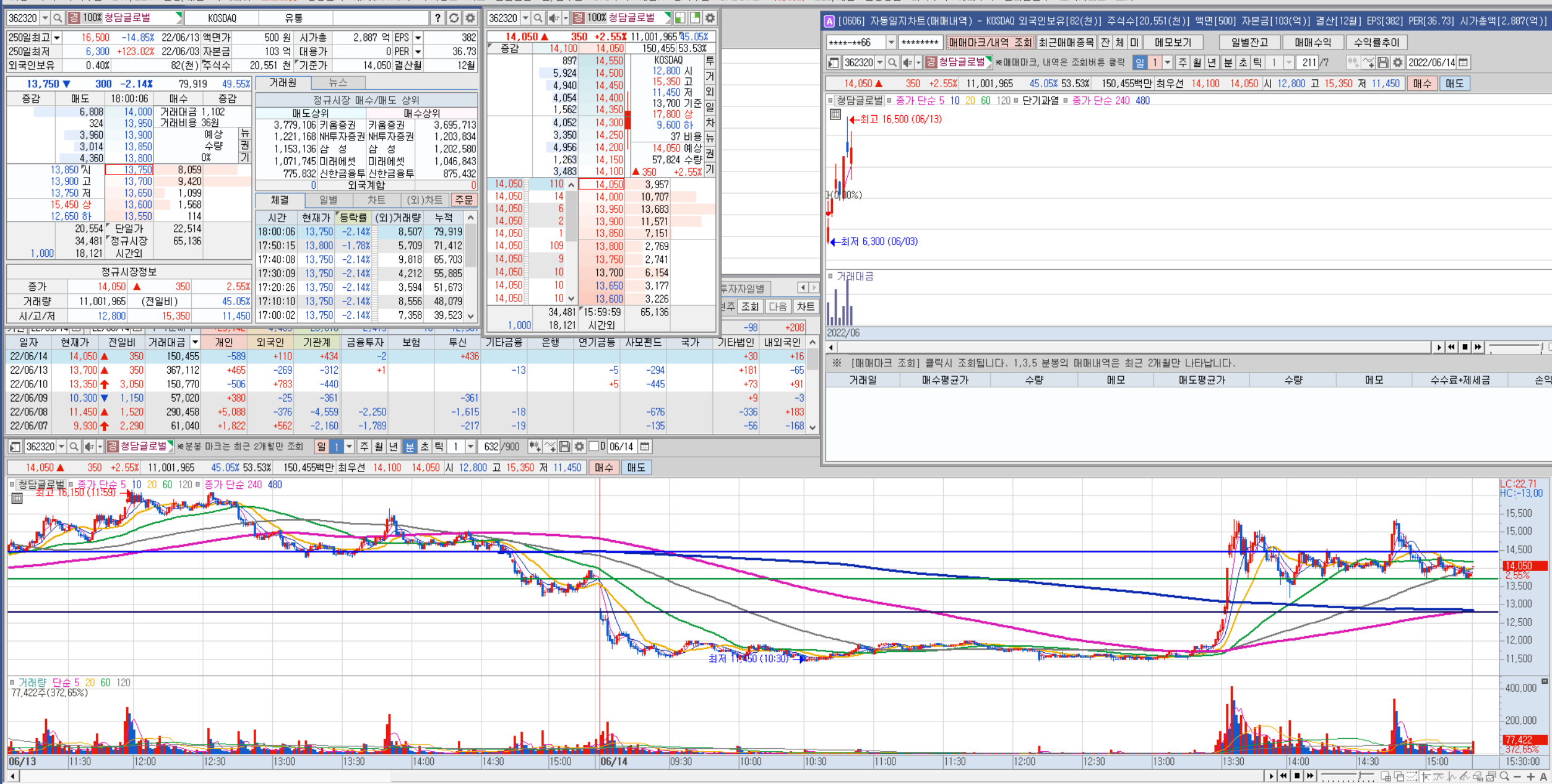Open settings gear in minute chart toolbar
The width and height of the screenshot is (1552, 784).
pyautogui.click(x=579, y=447)
